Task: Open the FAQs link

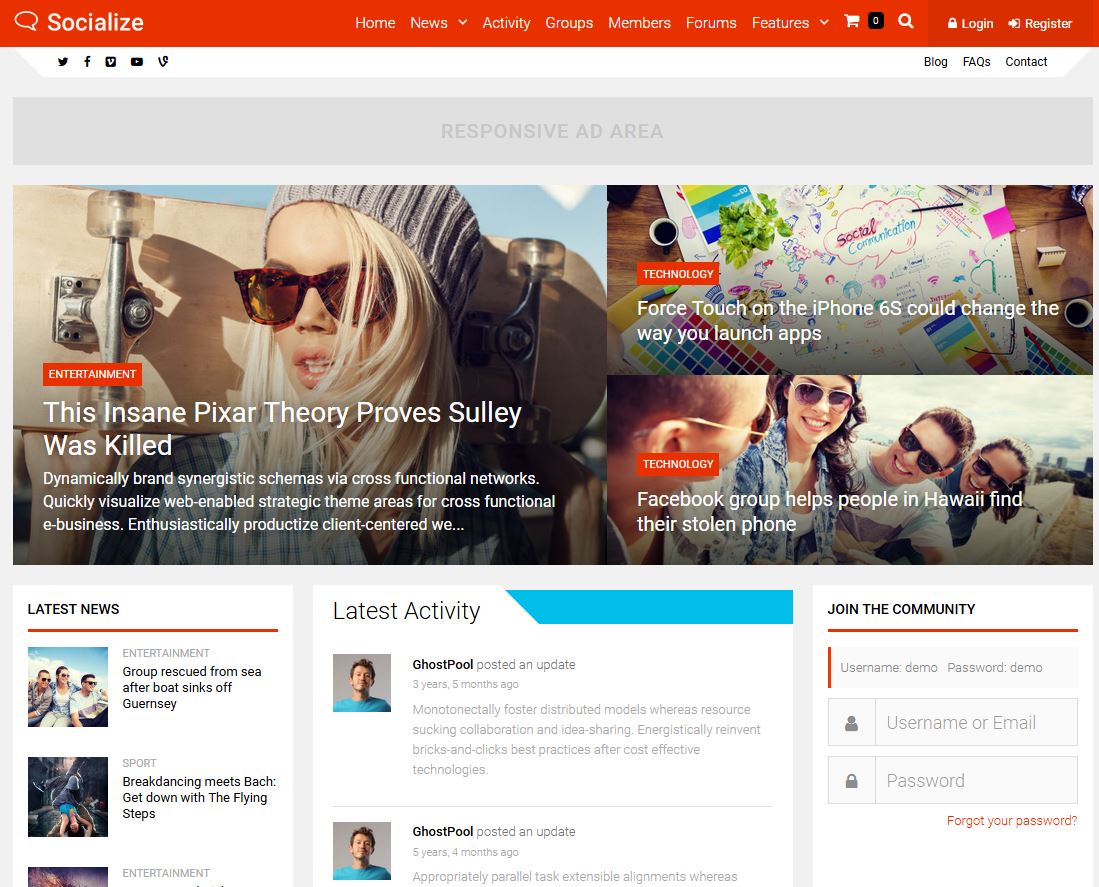Action: click(x=976, y=62)
